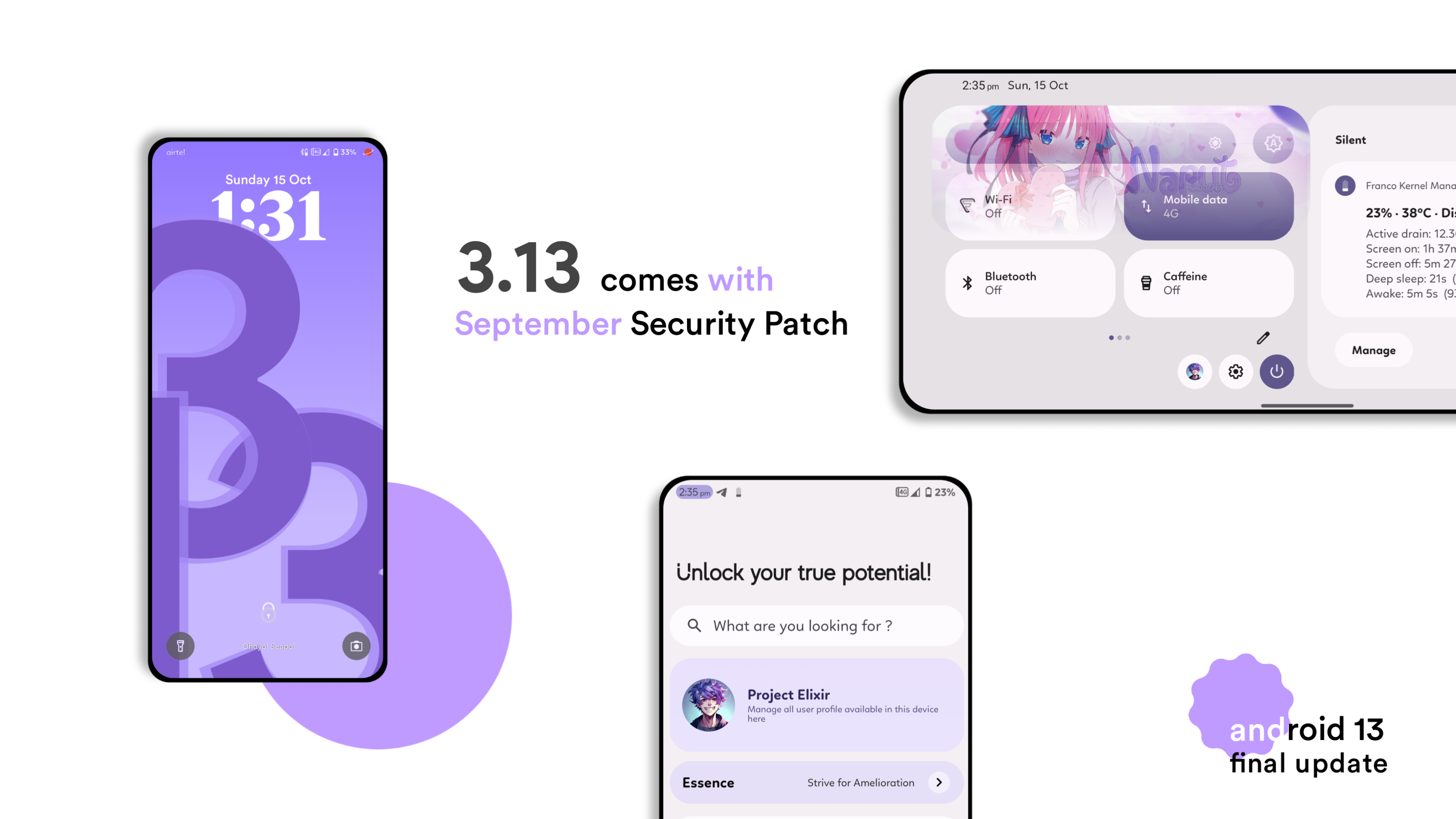The image size is (1456, 819).
Task: Open the What are you looking for search field
Action: 814,625
